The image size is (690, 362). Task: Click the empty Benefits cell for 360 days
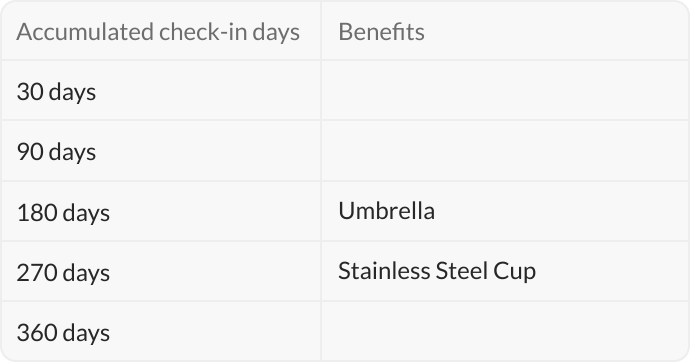point(505,331)
